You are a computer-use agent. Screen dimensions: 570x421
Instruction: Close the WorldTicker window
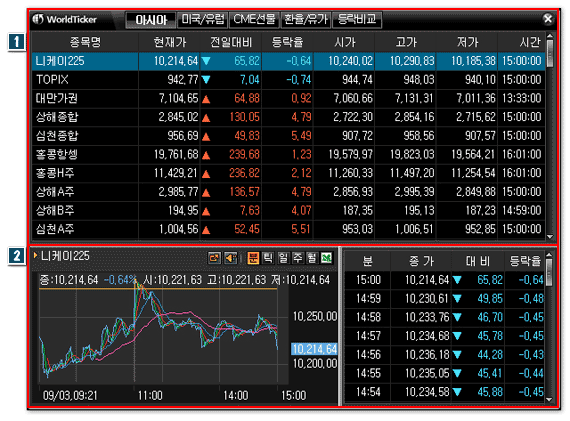pyautogui.click(x=548, y=19)
